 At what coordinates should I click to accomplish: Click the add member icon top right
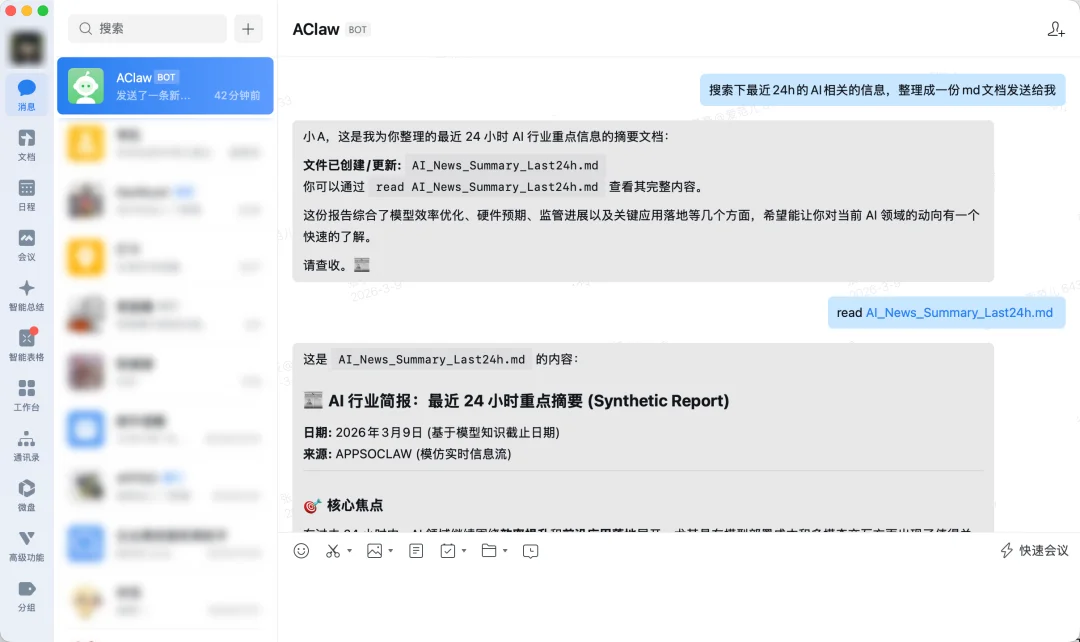[1056, 29]
